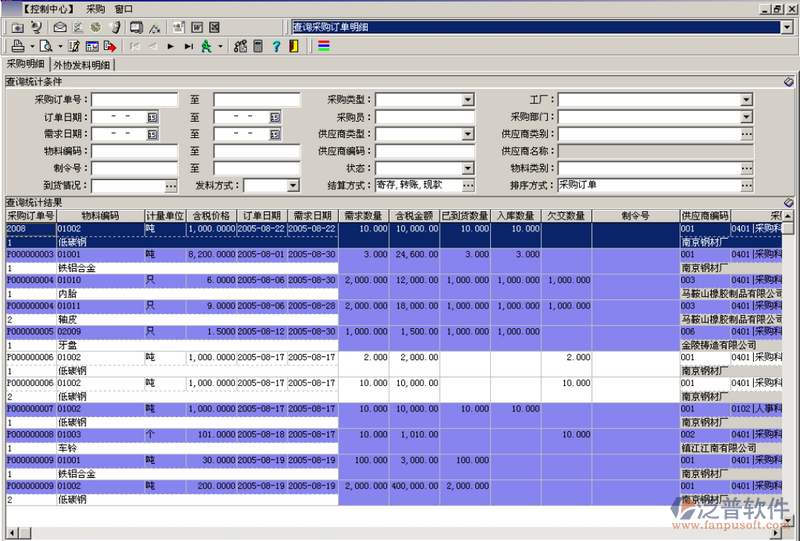Open the 采购 menu
Screen dimensions: 800x541
(x=95, y=8)
